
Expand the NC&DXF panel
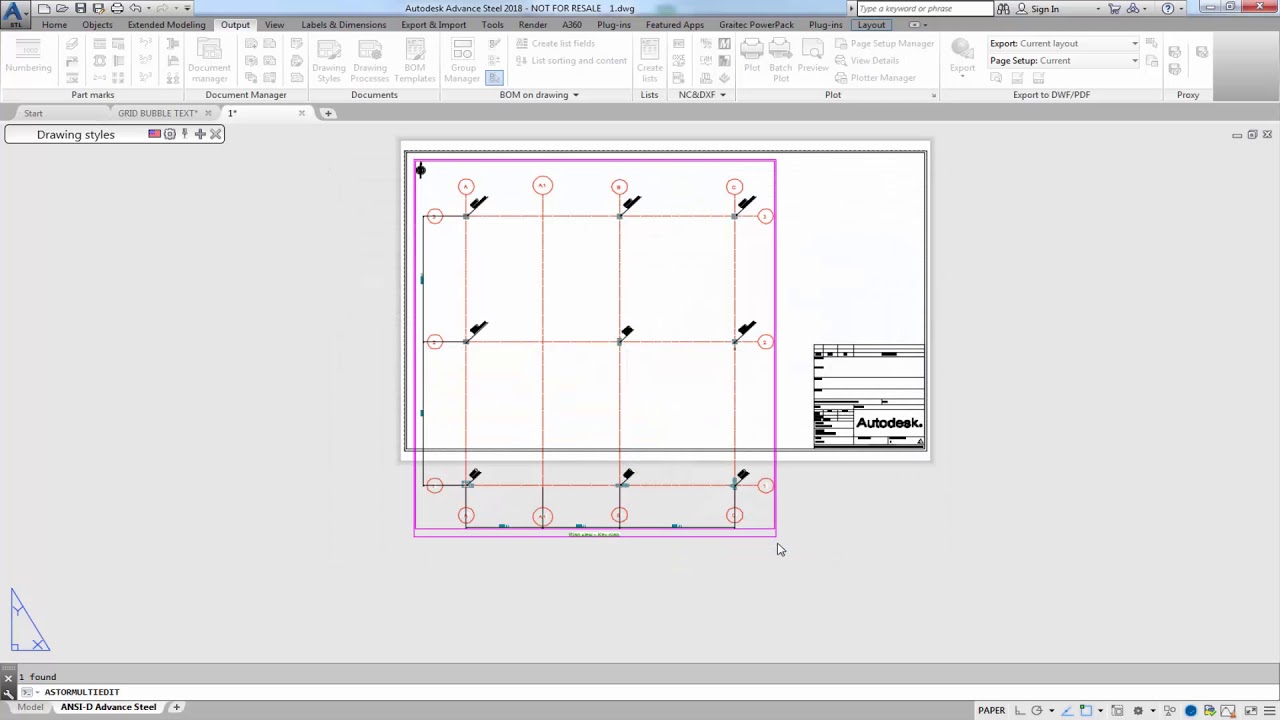(702, 95)
